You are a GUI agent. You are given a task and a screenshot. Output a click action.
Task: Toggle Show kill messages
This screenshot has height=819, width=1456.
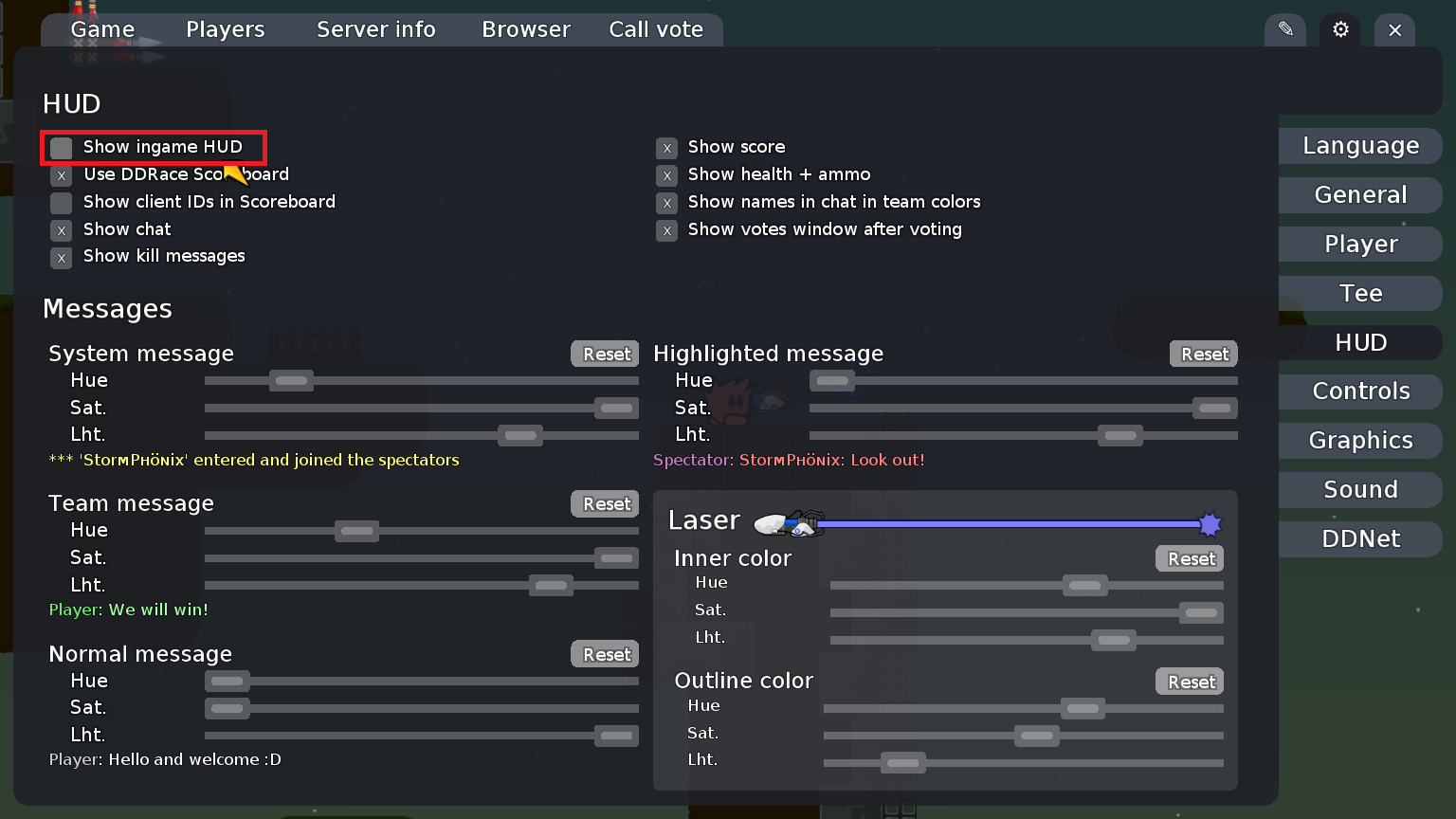61,258
